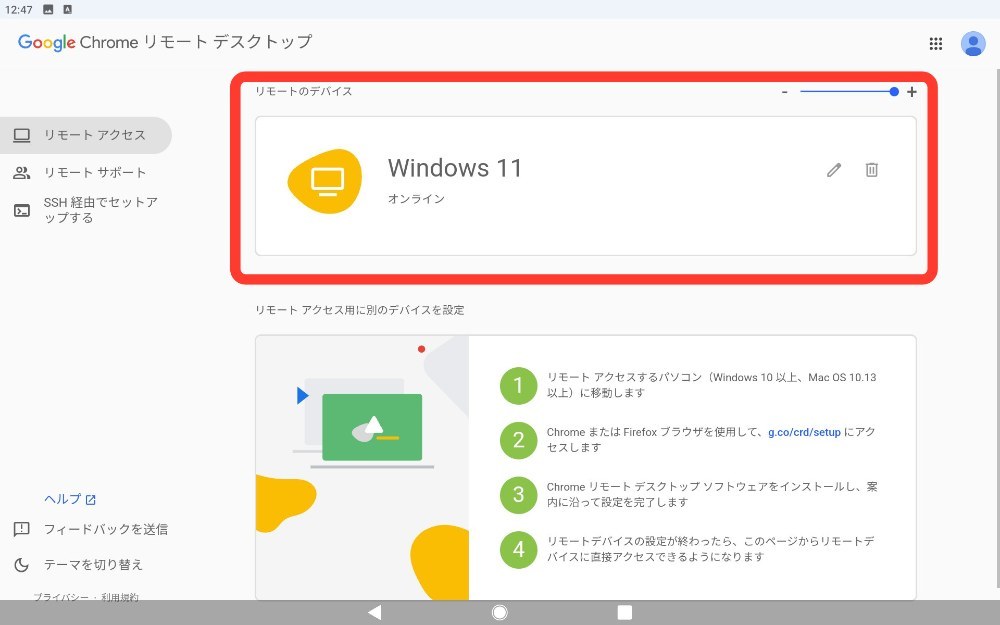1000x625 pixels.
Task: Click the minus icon beside the size slider
Action: tap(784, 92)
